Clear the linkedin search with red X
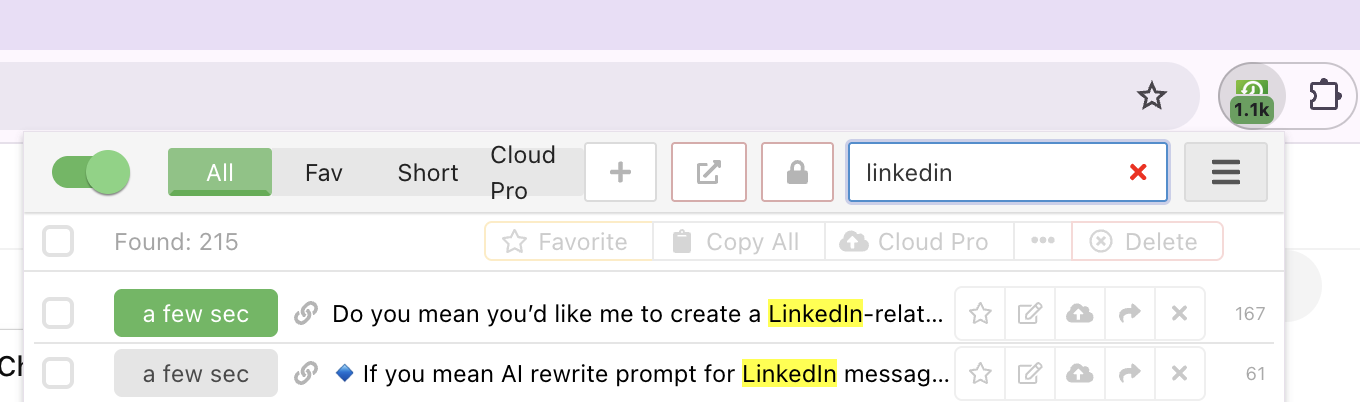Screen dimensions: 1360x402 pyautogui.click(x=1137, y=172)
